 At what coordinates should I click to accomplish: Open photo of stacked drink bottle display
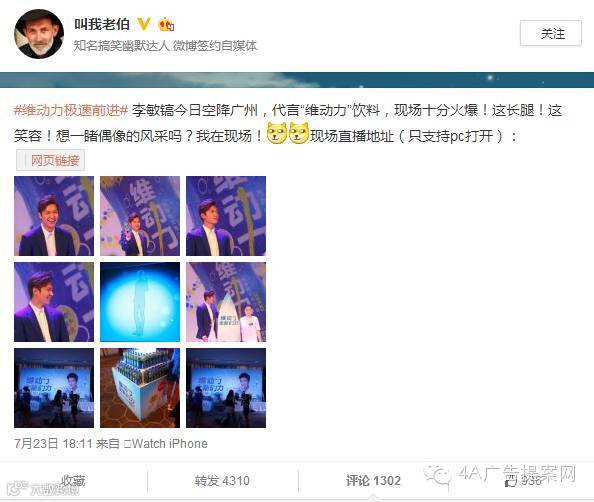click(x=140, y=388)
